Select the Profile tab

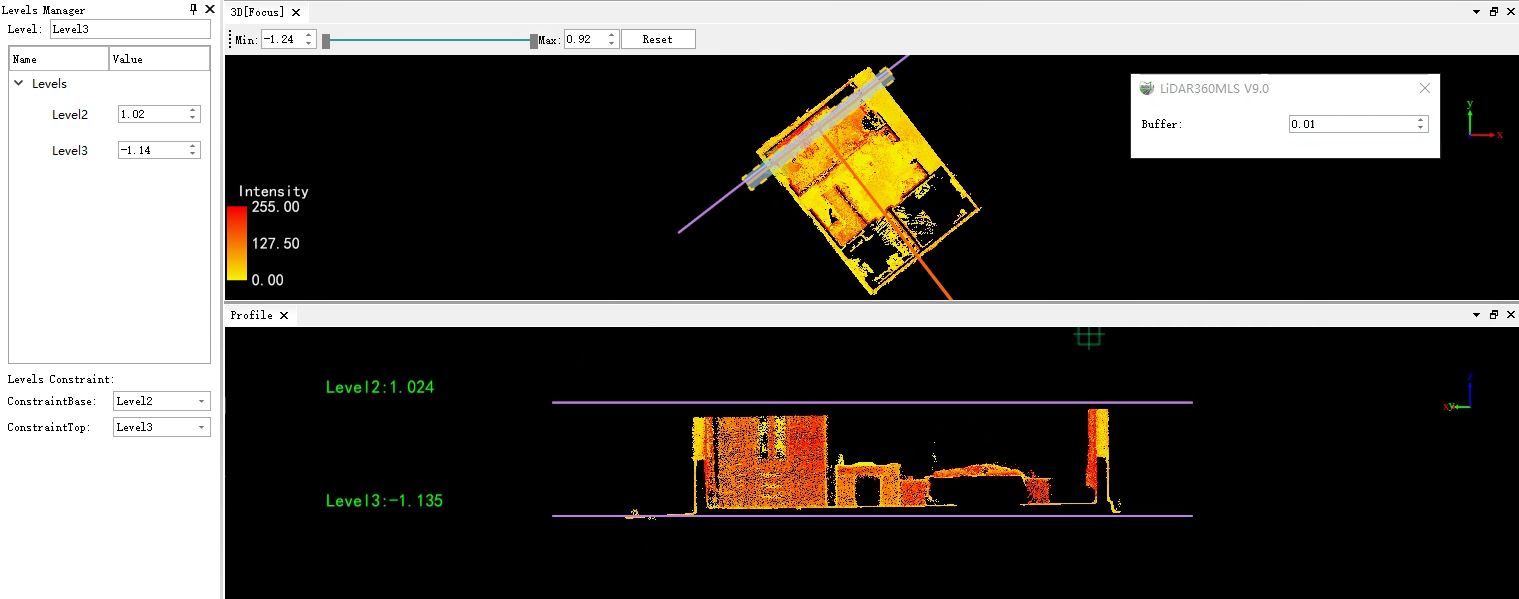pyautogui.click(x=251, y=315)
